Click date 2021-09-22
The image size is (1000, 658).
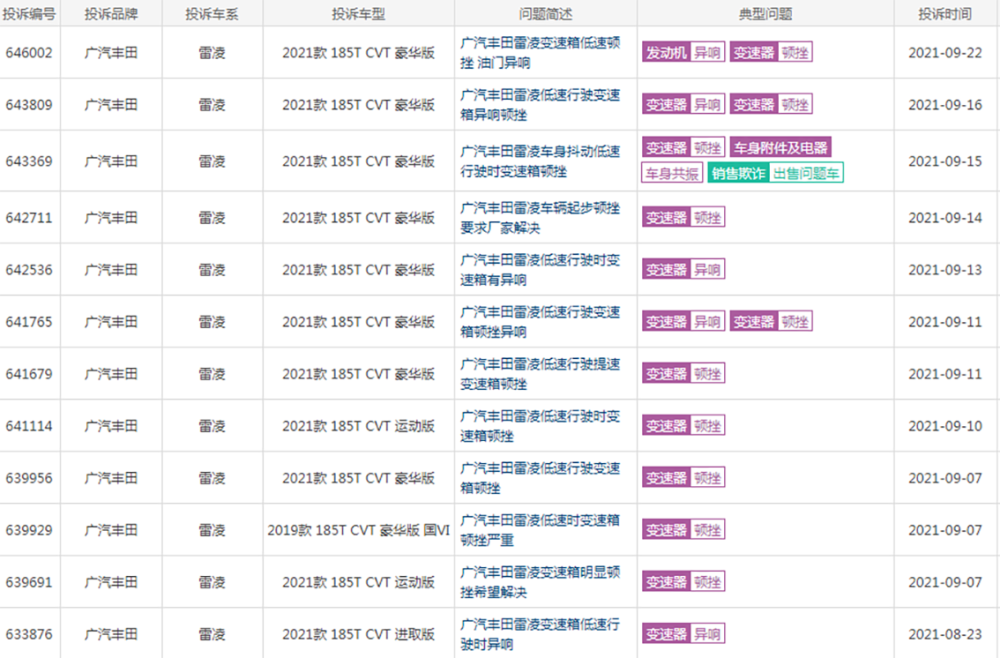tap(945, 53)
